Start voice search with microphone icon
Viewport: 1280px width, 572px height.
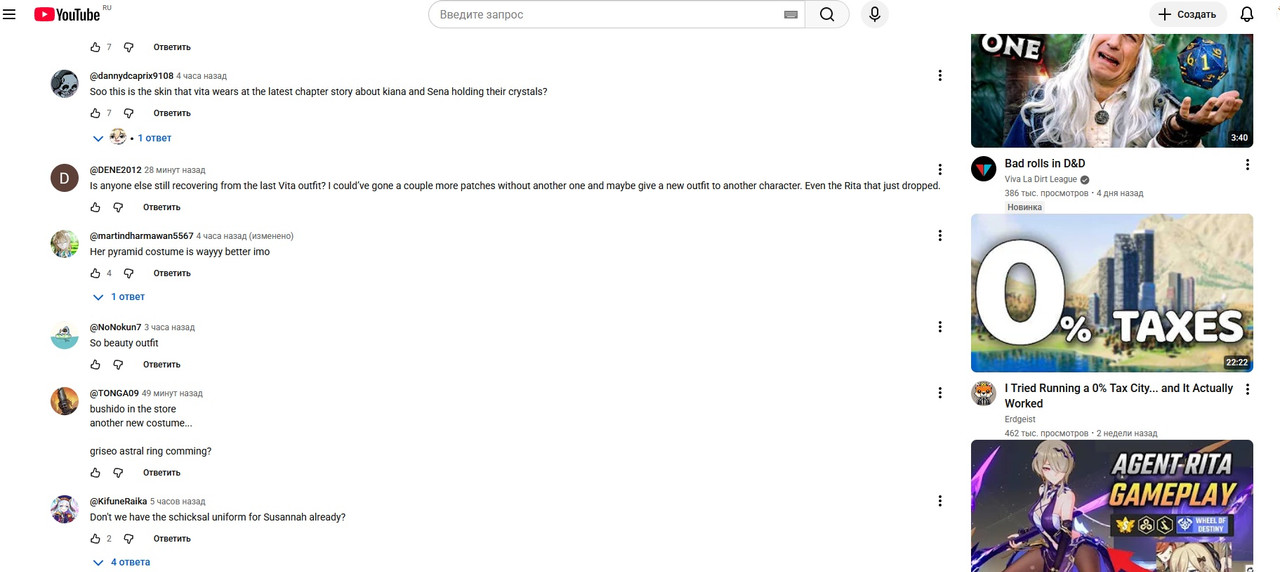click(875, 14)
